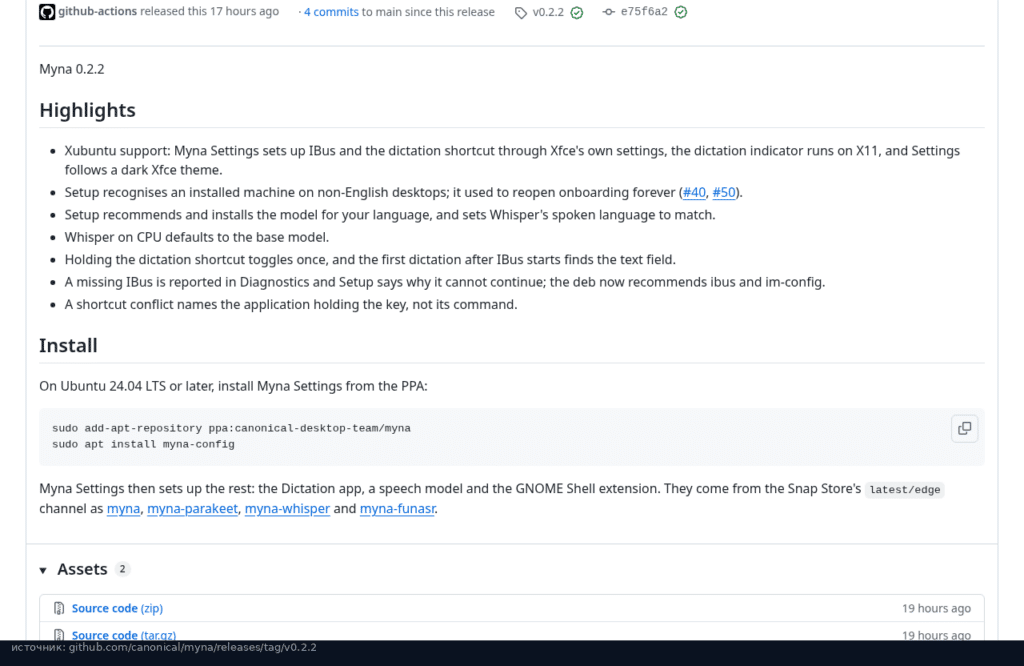Click 'A missing IBus is reported' bullet

click(445, 282)
